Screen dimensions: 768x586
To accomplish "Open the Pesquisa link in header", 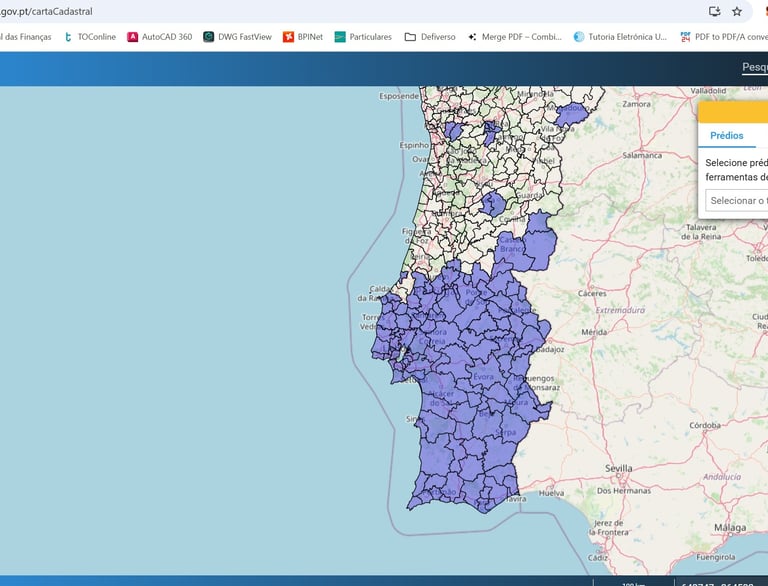I will pos(755,68).
